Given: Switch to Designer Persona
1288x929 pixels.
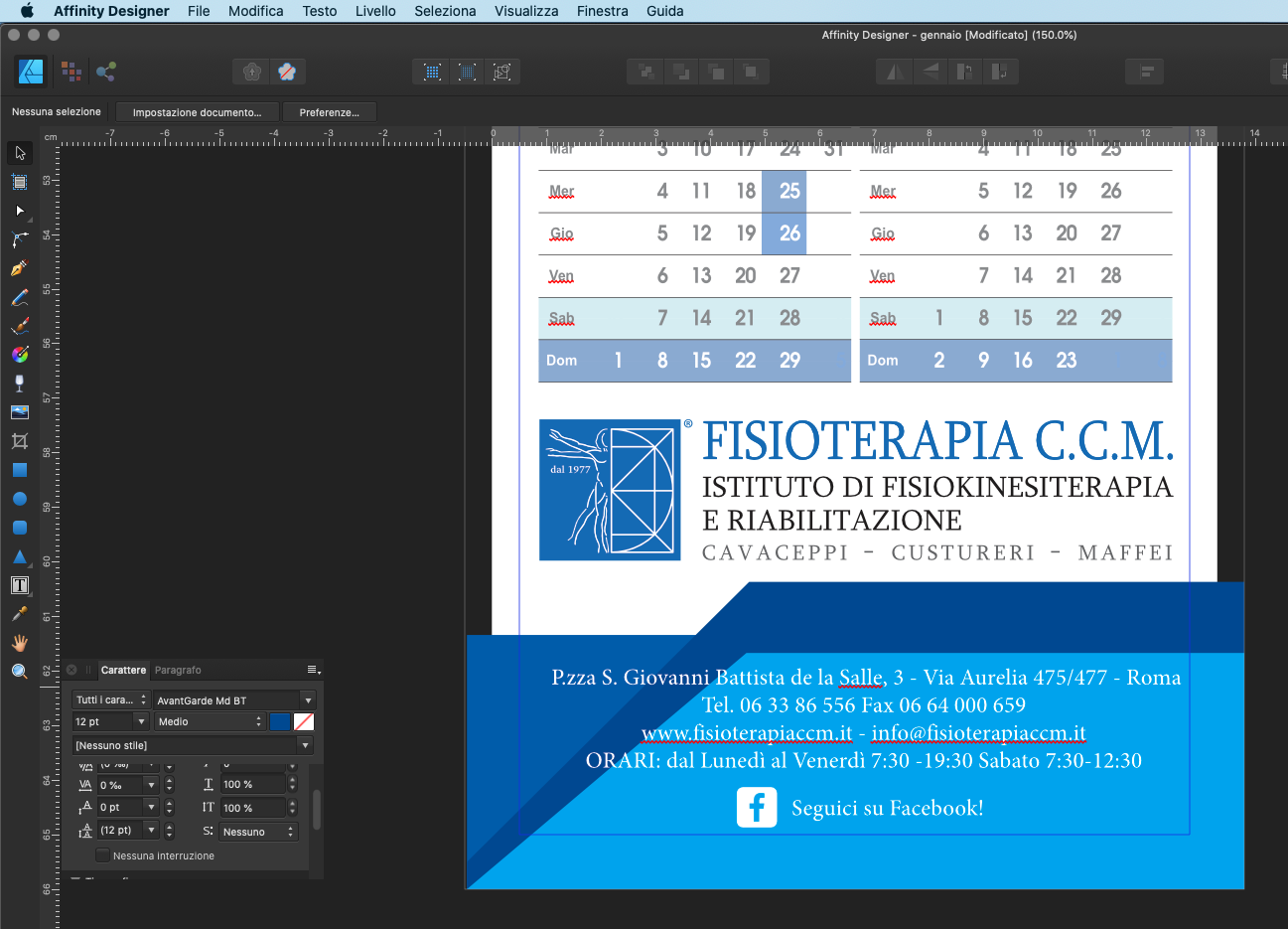Looking at the screenshot, I should coord(31,72).
